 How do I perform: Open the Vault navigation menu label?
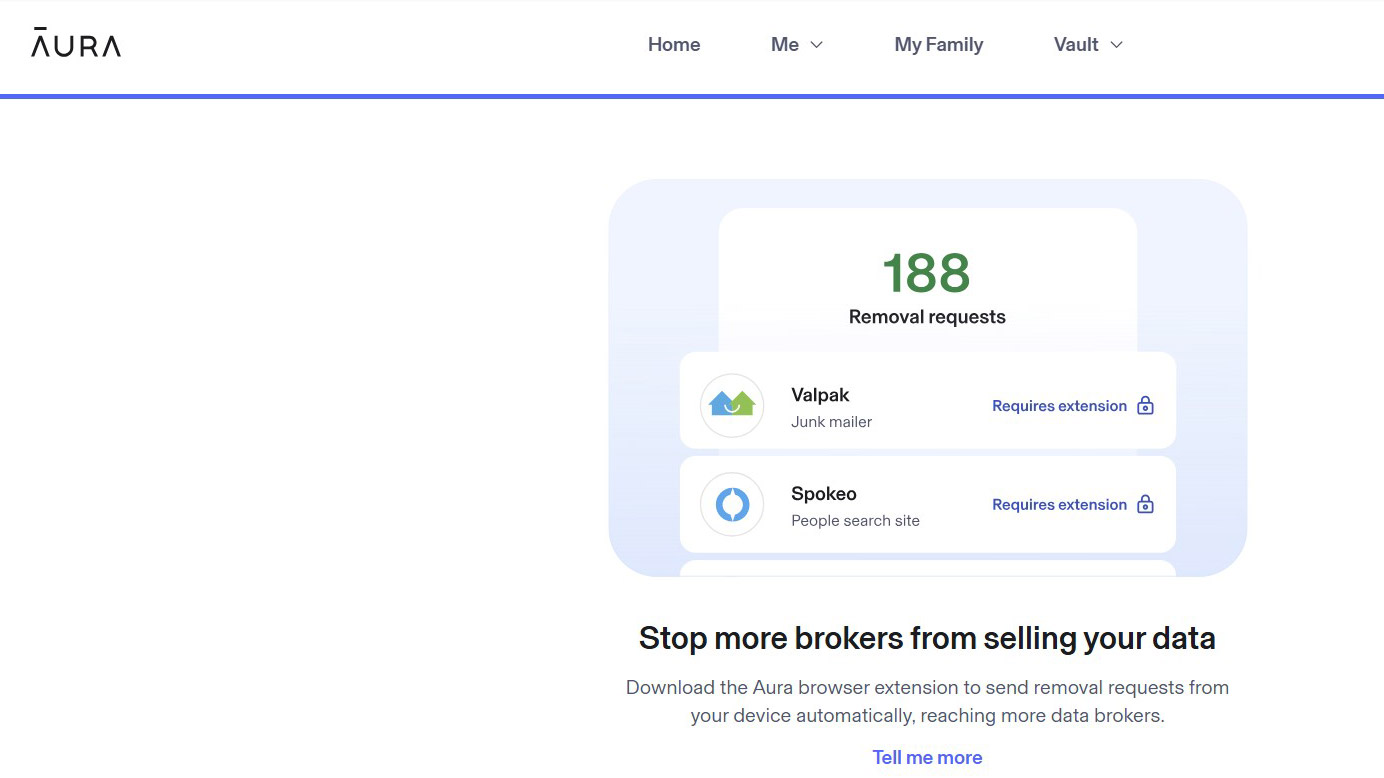point(1076,45)
